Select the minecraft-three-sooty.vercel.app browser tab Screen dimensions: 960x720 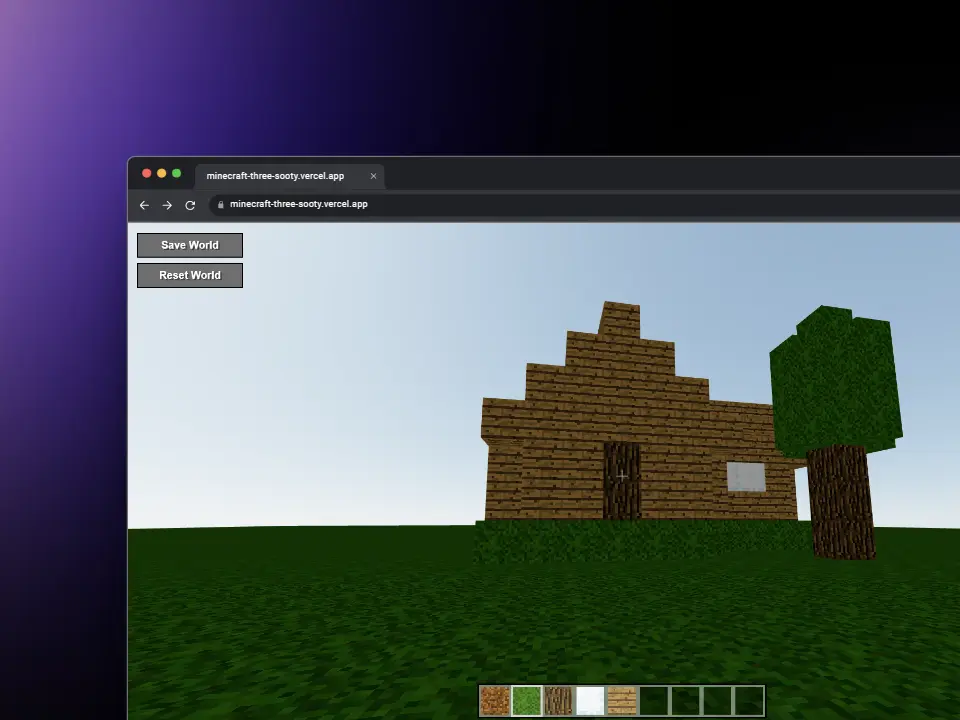pyautogui.click(x=290, y=176)
